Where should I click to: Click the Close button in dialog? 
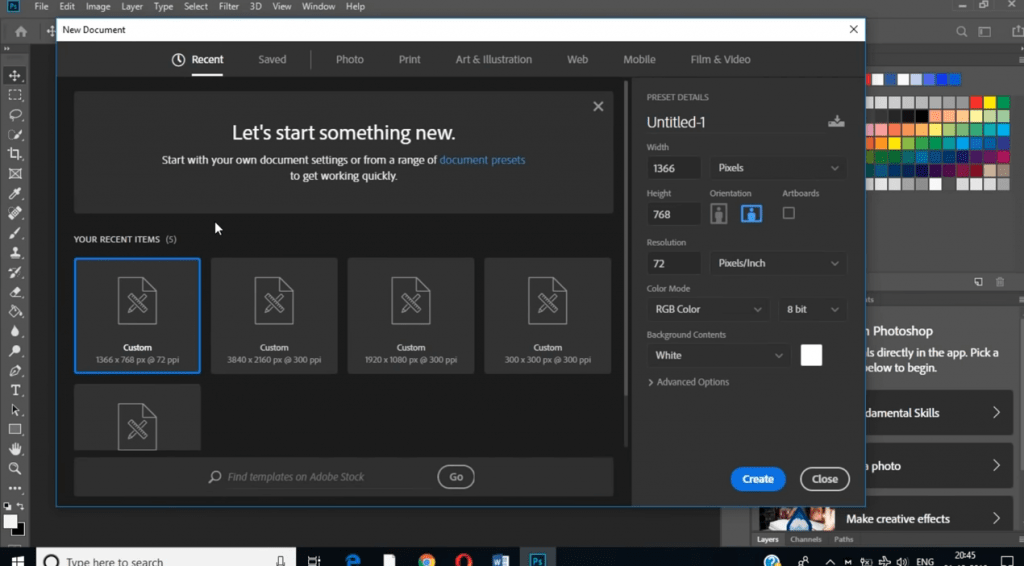(825, 479)
